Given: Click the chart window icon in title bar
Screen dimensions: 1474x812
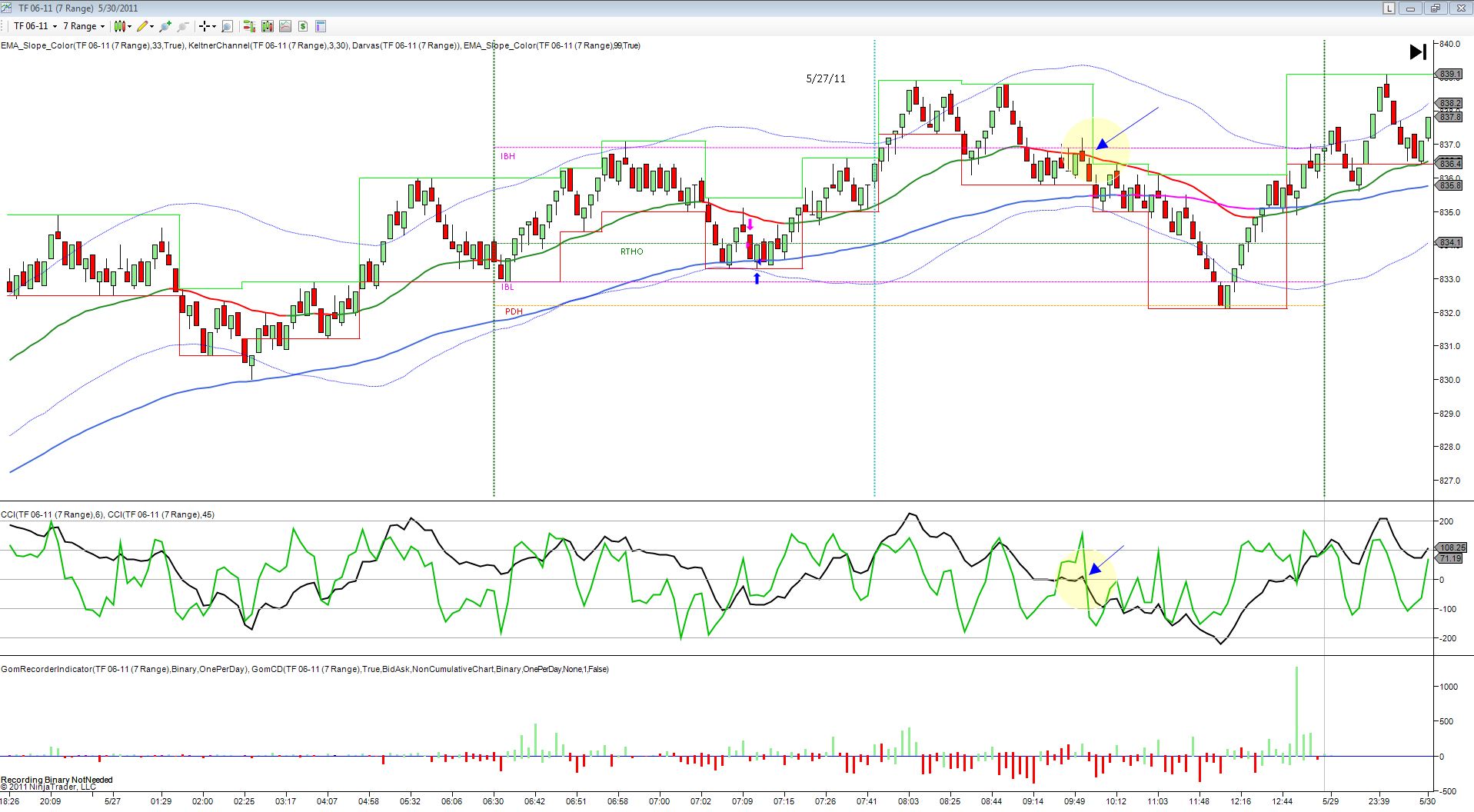Looking at the screenshot, I should coord(8,8).
